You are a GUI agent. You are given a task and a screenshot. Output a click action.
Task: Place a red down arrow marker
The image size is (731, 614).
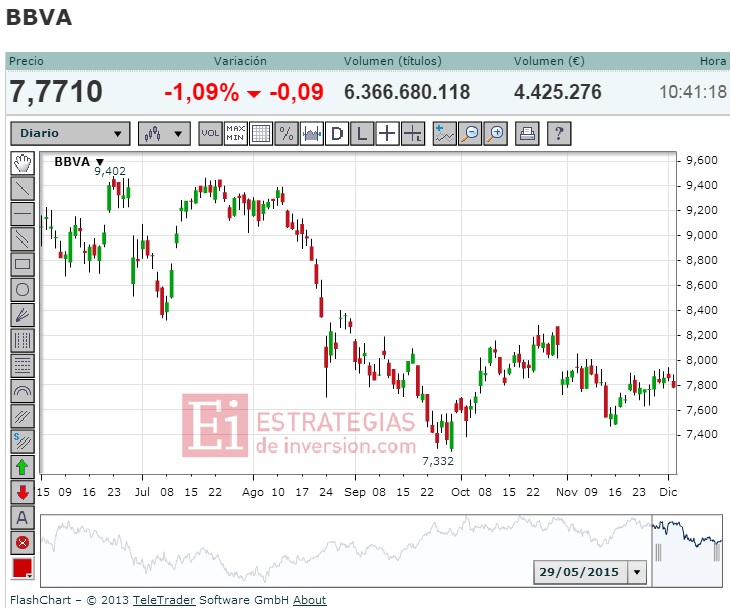[x=22, y=492]
